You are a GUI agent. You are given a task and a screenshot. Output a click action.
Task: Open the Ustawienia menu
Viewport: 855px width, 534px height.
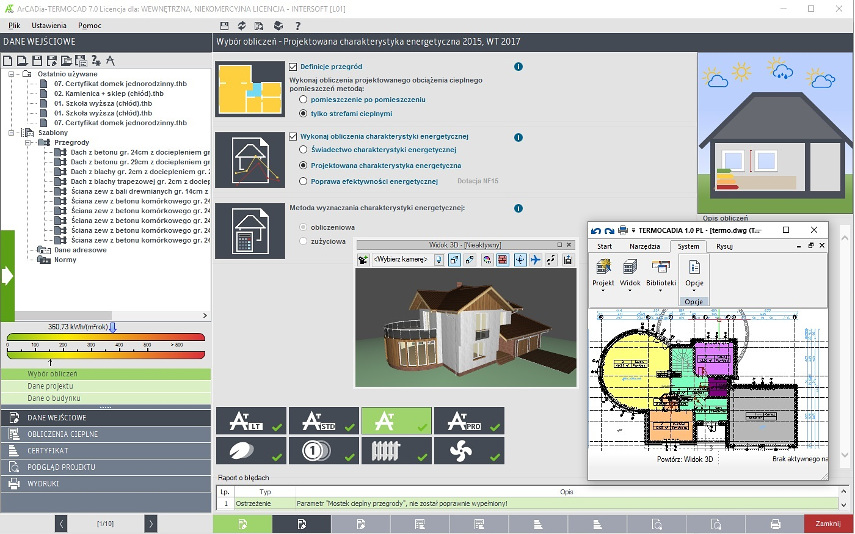pos(49,26)
